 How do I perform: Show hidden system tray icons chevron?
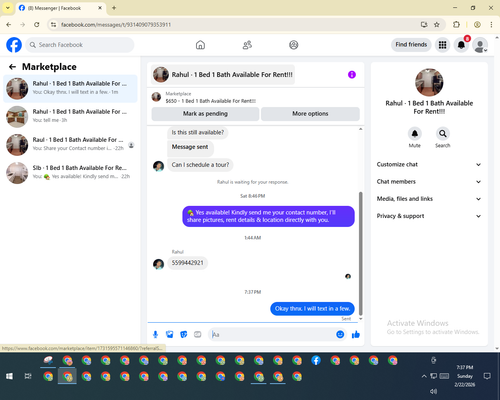pyautogui.click(x=424, y=376)
